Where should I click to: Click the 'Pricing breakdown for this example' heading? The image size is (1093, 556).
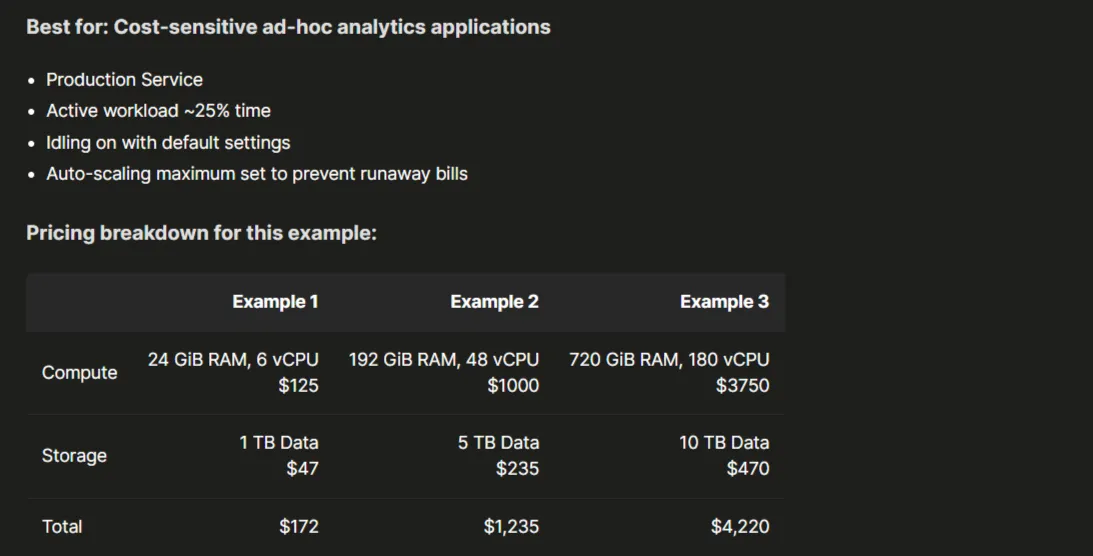pos(201,233)
